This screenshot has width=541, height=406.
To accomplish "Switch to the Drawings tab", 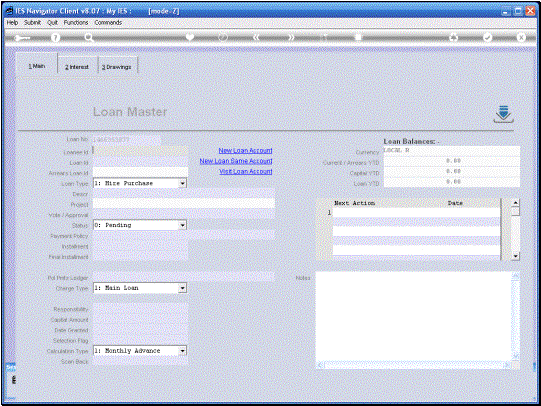I will (117, 67).
